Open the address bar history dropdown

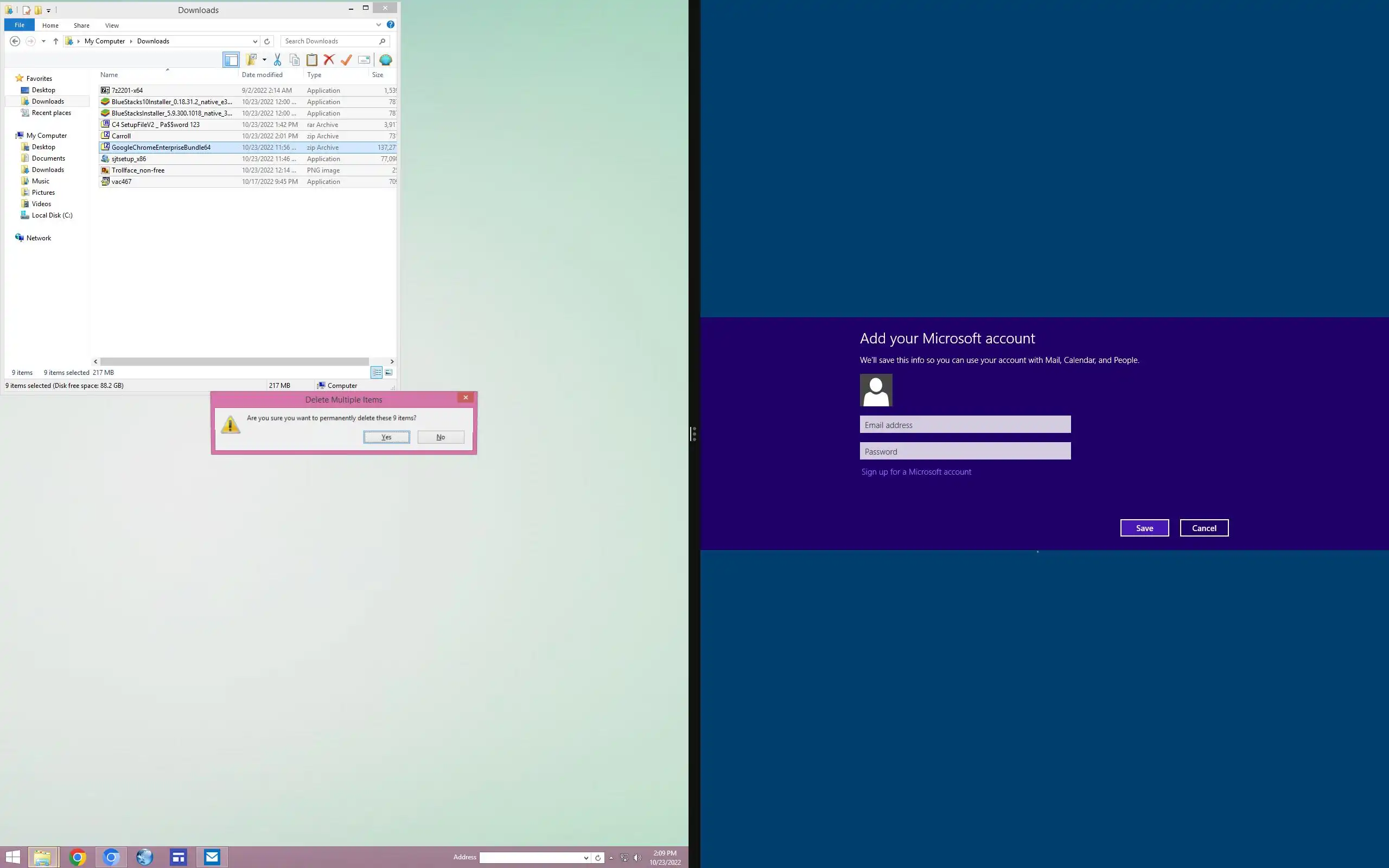pyautogui.click(x=255, y=41)
